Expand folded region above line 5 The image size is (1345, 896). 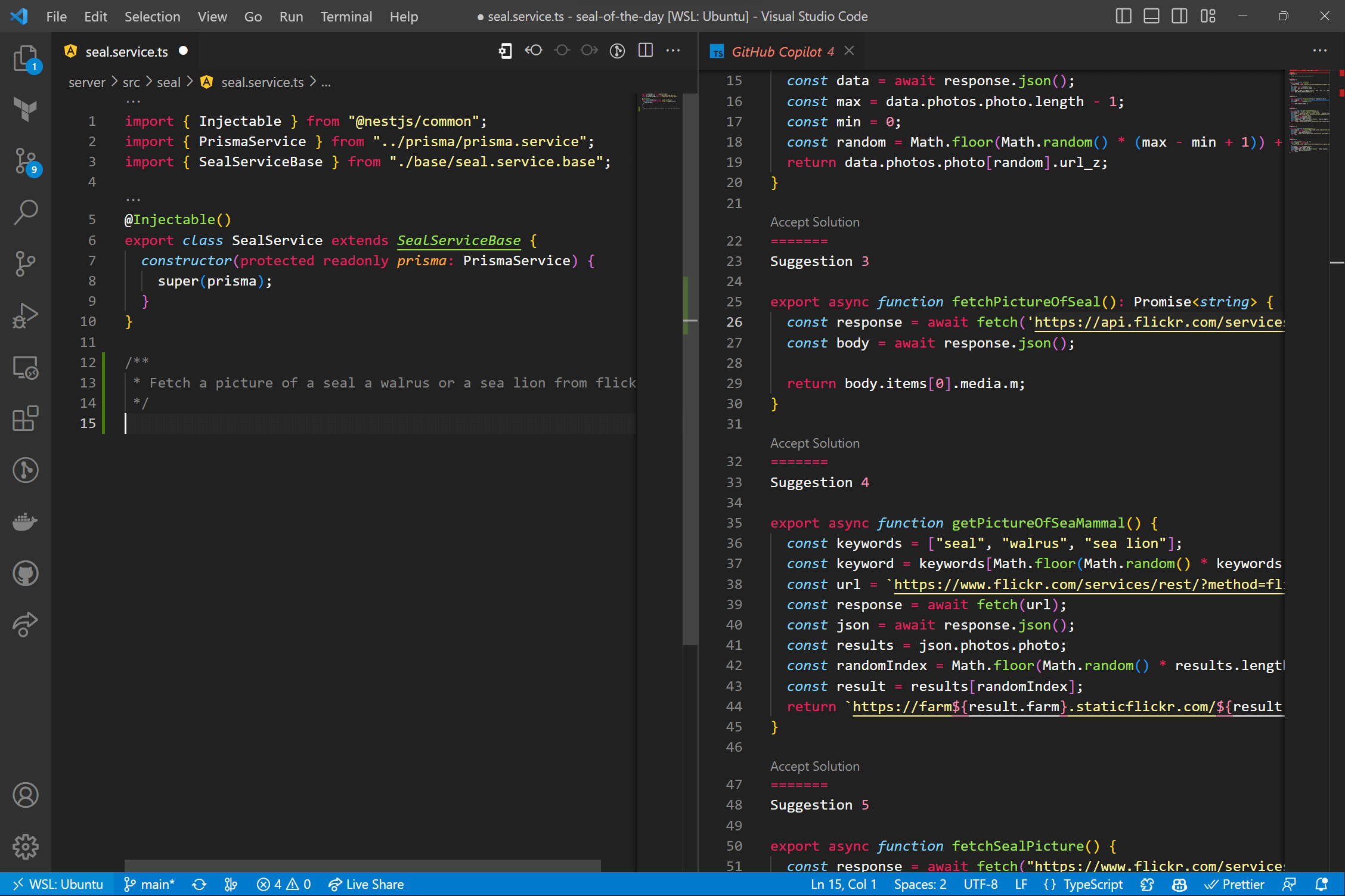coord(133,200)
